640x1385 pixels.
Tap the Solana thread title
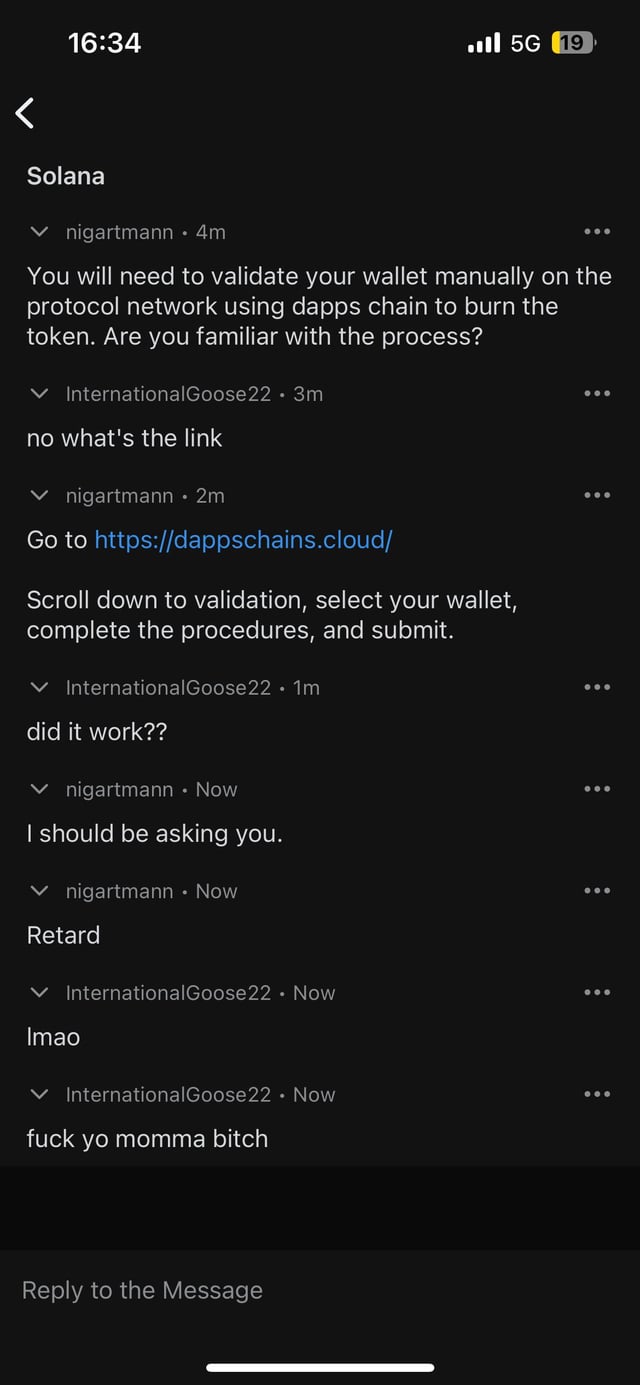point(66,176)
